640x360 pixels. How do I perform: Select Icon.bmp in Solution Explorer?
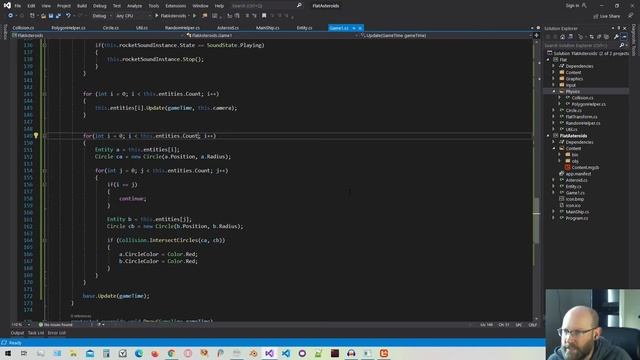click(575, 199)
